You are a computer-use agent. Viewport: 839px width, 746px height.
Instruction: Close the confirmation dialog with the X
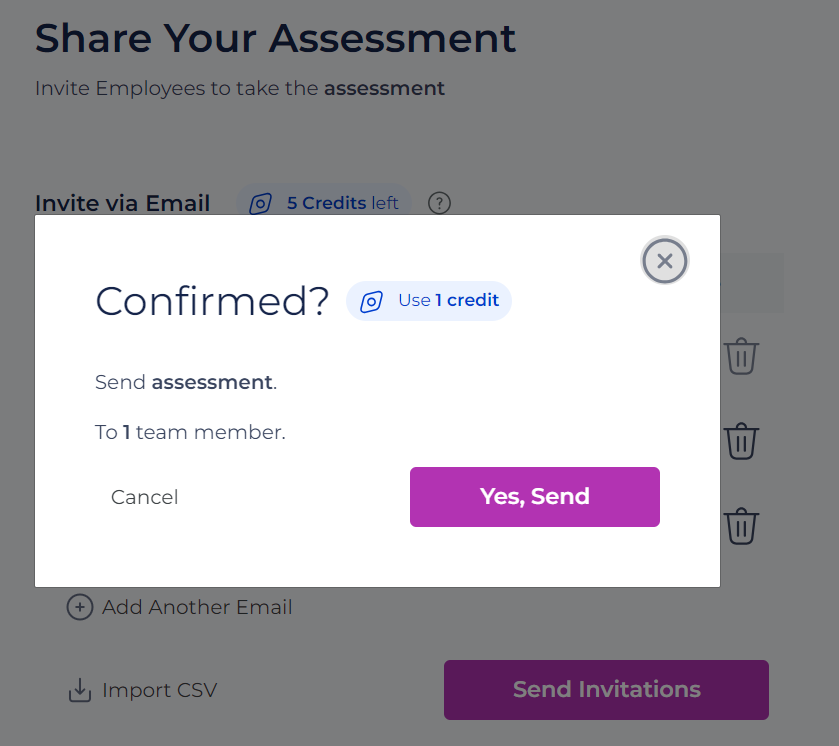coord(665,261)
